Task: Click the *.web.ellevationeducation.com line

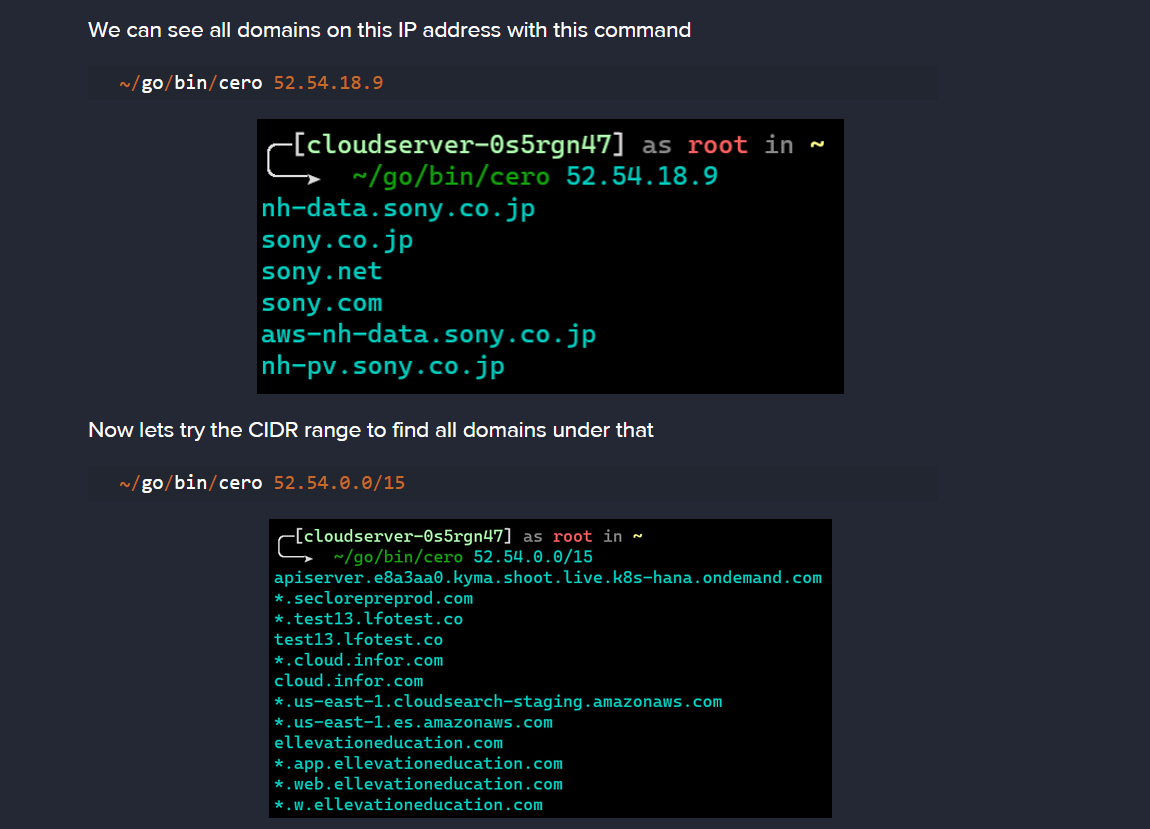Action: coord(419,784)
